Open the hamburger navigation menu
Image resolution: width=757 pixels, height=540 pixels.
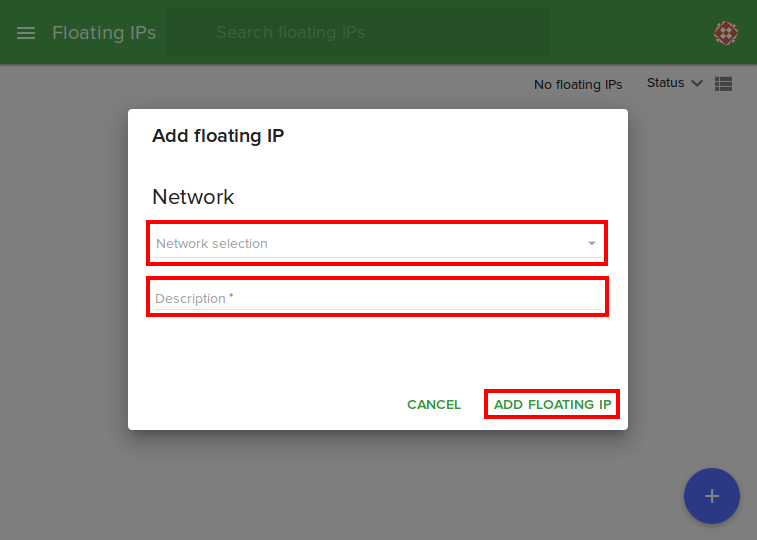(27, 33)
